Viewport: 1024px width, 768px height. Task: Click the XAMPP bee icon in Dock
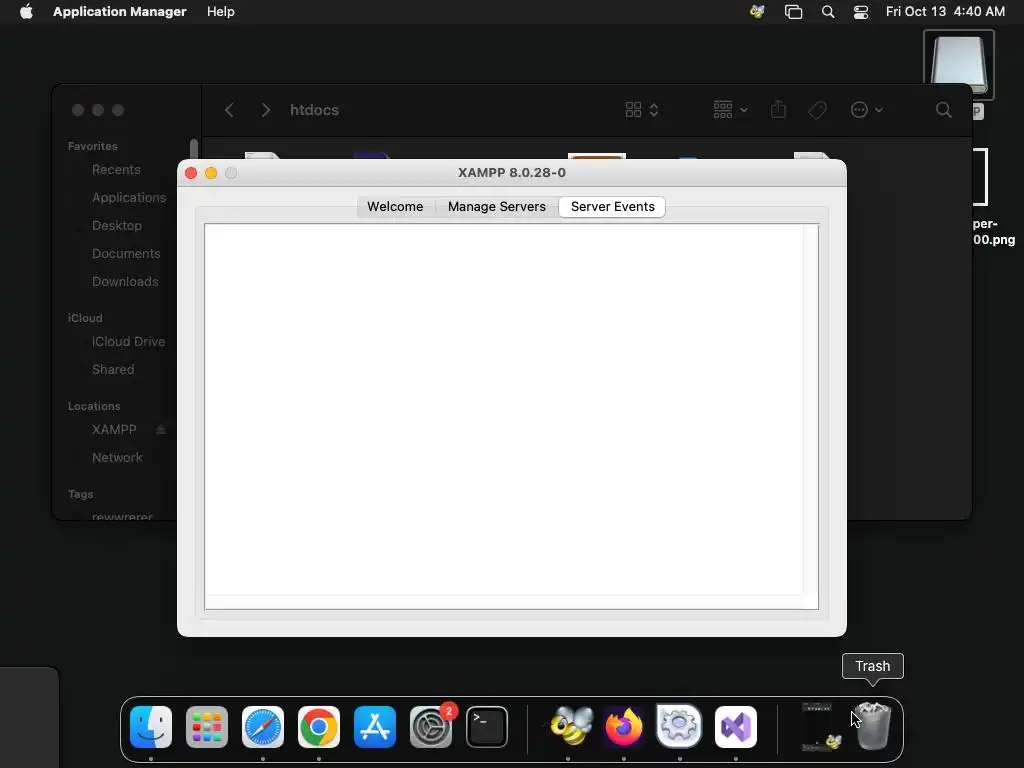pyautogui.click(x=569, y=727)
